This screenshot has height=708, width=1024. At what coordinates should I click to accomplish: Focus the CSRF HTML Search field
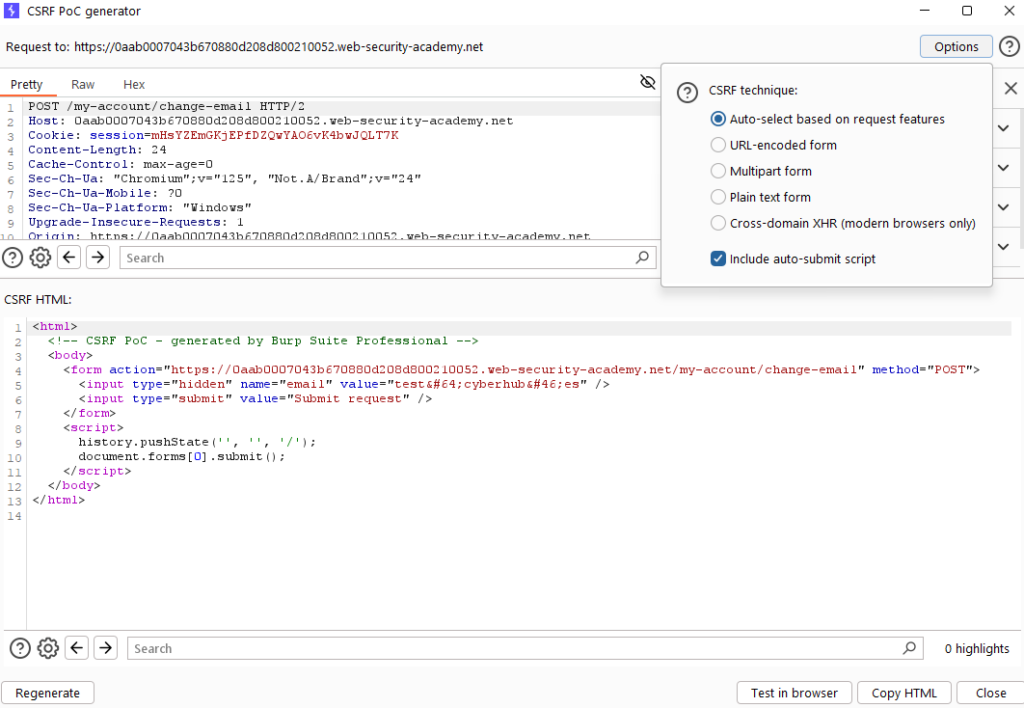(x=525, y=649)
